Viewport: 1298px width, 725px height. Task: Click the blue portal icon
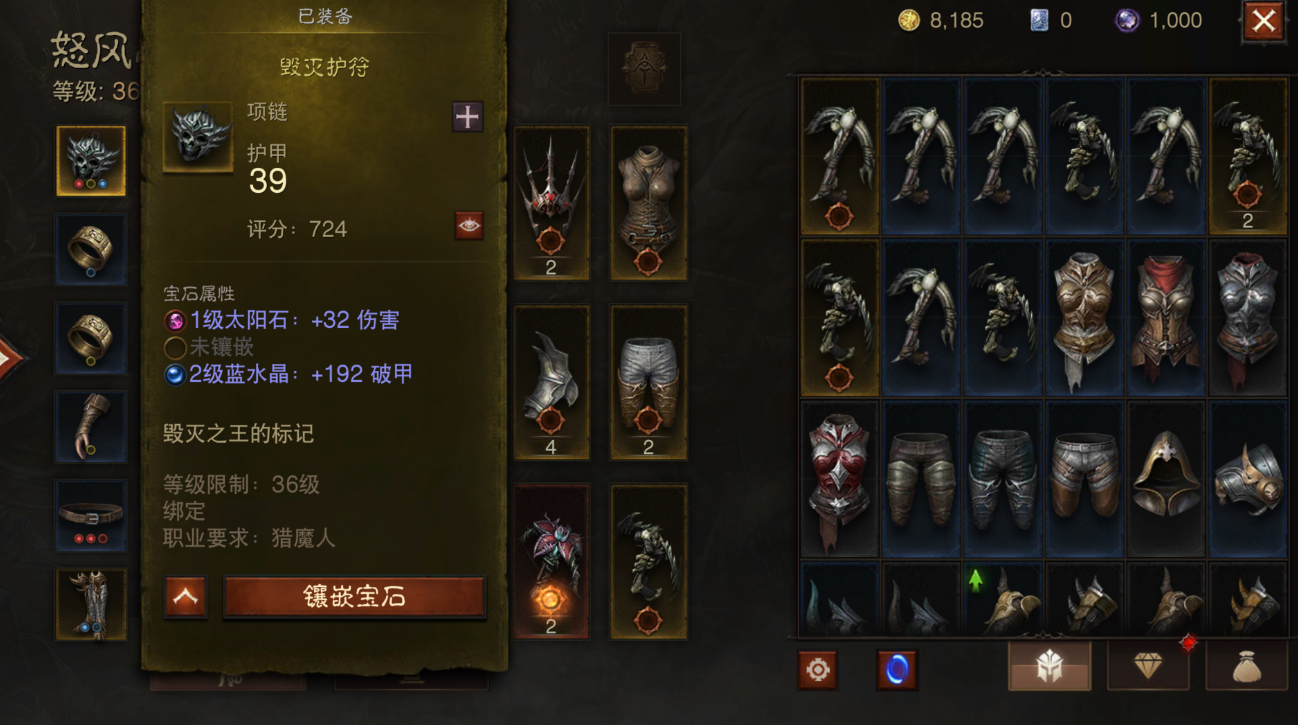896,669
